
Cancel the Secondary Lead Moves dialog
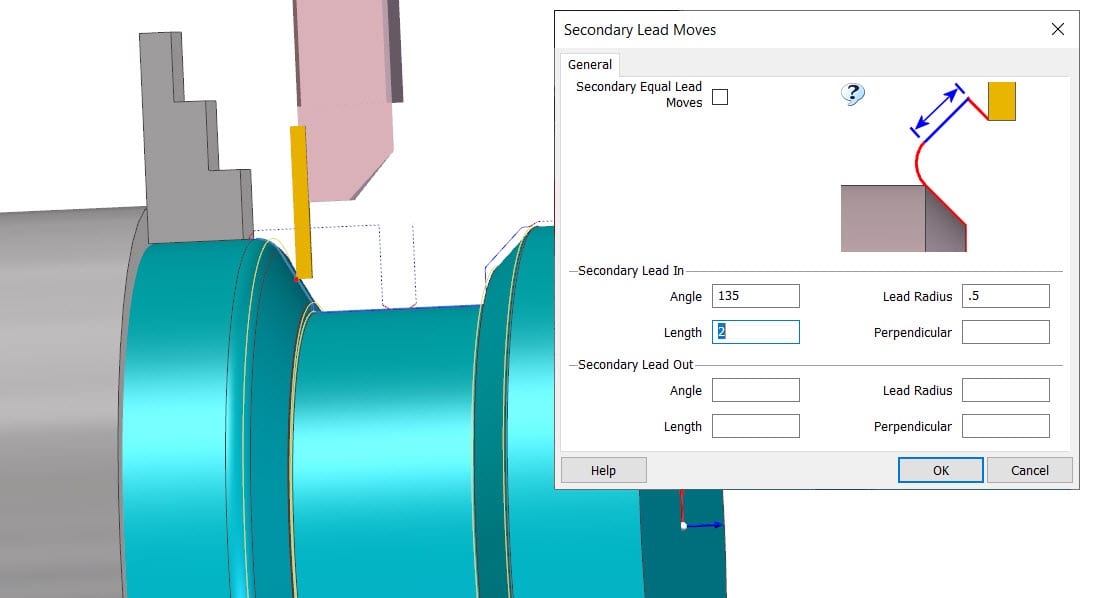[x=1029, y=470]
